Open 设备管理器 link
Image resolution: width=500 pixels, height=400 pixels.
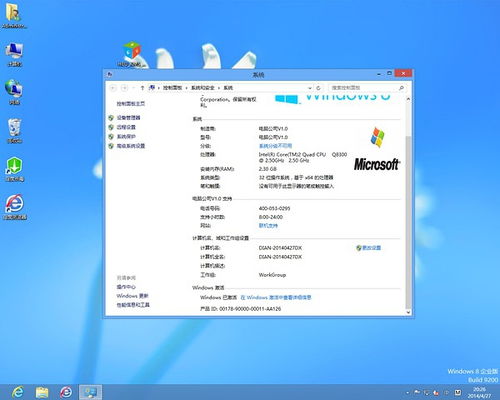(128, 118)
